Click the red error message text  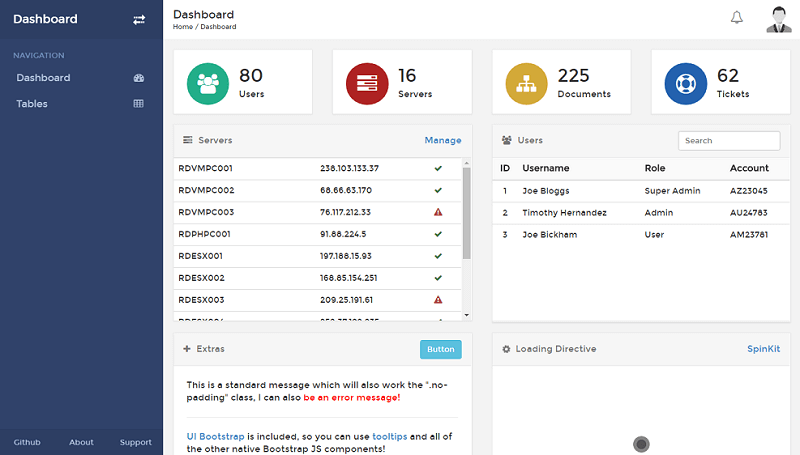coord(352,398)
